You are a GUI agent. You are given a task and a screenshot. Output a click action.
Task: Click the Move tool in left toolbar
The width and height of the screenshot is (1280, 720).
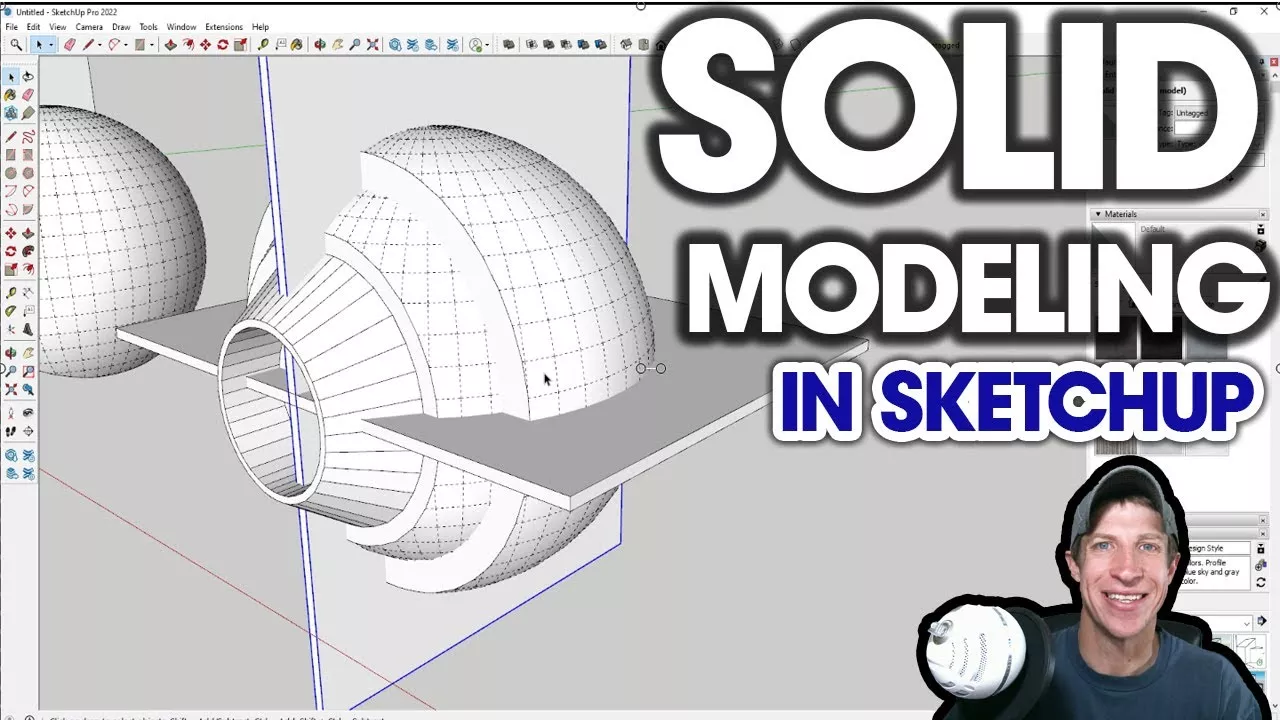11,233
